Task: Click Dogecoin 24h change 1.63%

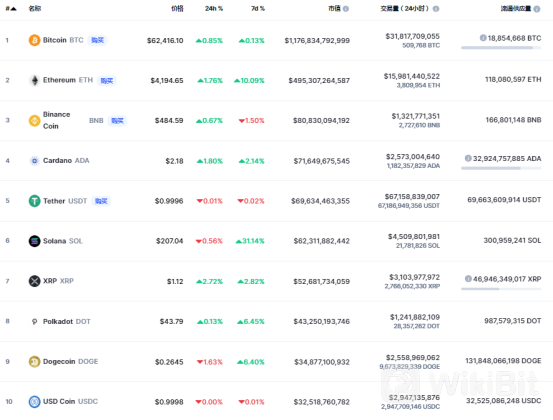Action: (209, 362)
